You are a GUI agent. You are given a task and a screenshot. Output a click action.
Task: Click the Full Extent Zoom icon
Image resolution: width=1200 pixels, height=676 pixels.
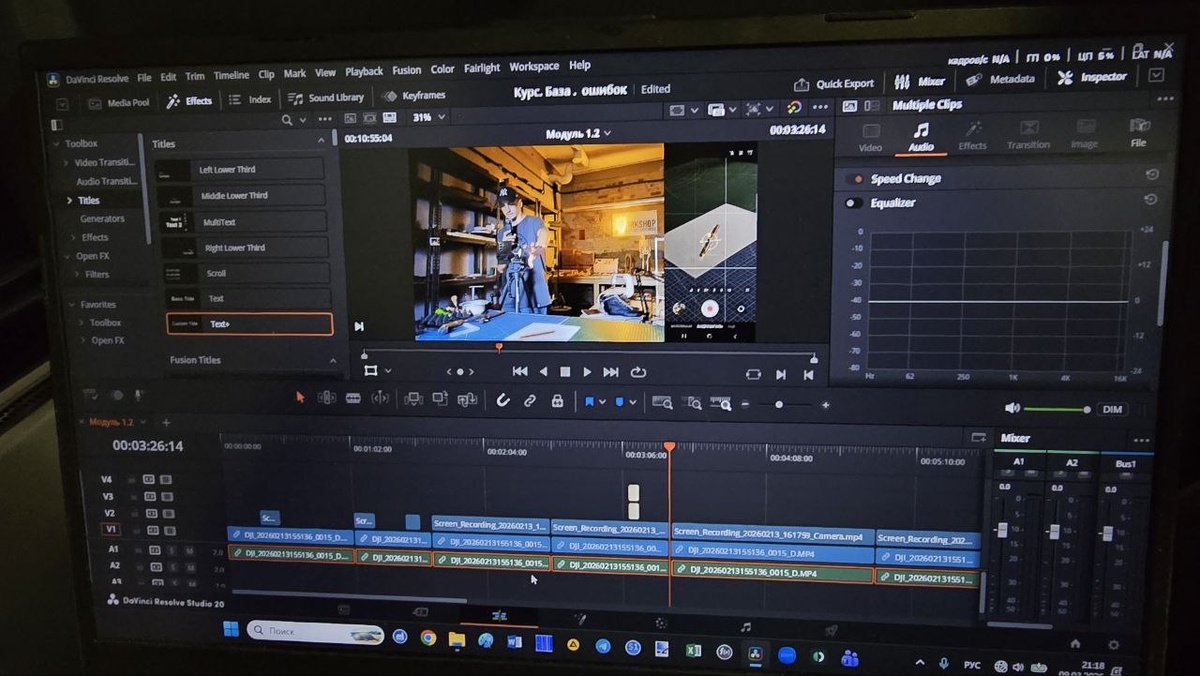[x=662, y=402]
